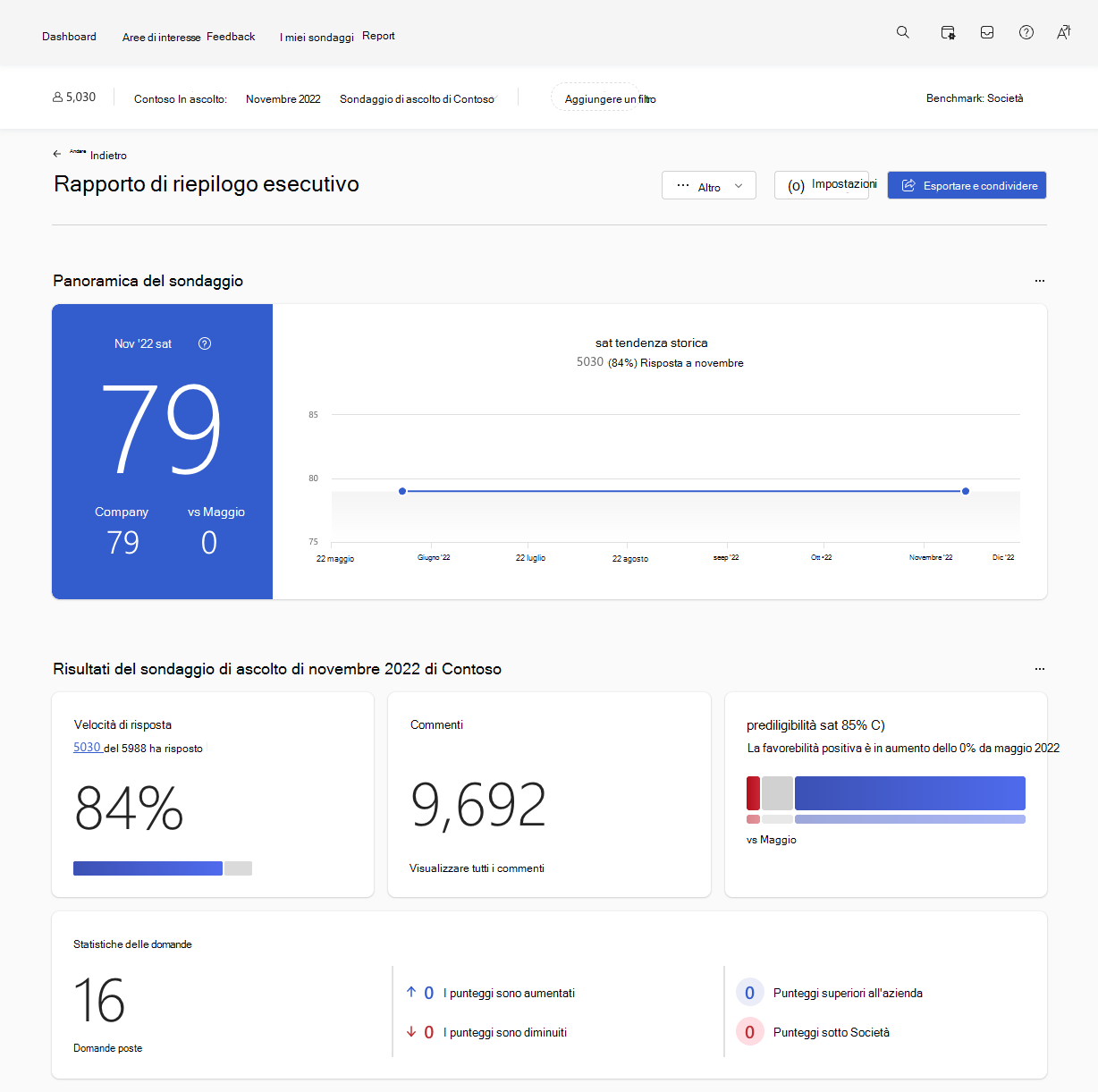The width and height of the screenshot is (1098, 1092).
Task: Click Punteggi superiori all'azienda label
Action: [848, 994]
